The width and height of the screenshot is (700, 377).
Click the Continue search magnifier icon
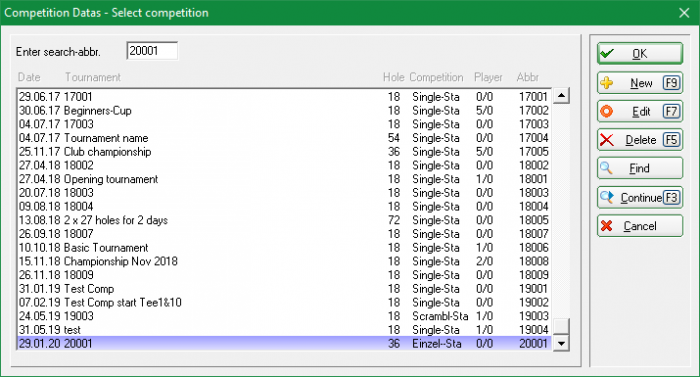pos(607,197)
